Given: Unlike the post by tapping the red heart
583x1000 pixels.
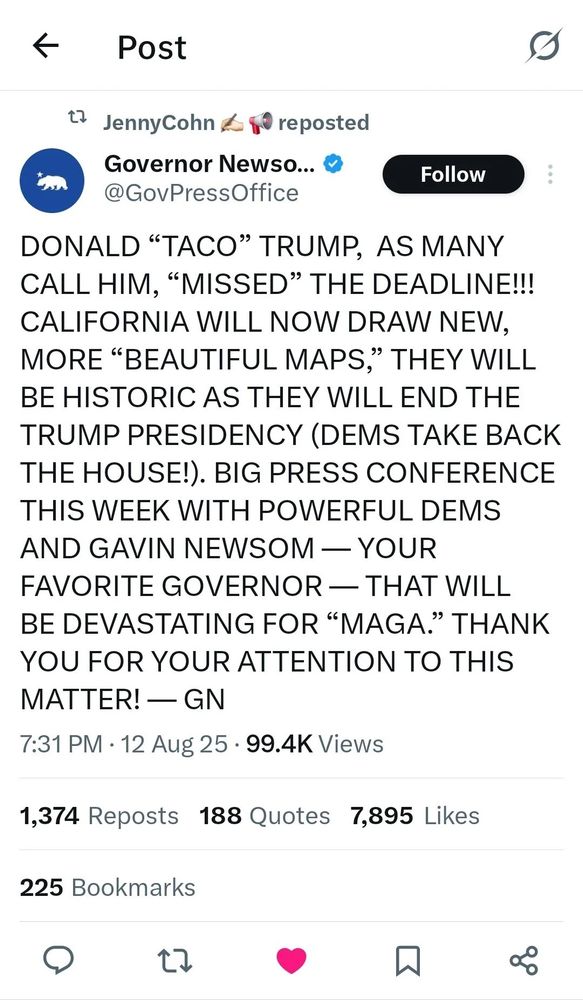Looking at the screenshot, I should [290, 960].
